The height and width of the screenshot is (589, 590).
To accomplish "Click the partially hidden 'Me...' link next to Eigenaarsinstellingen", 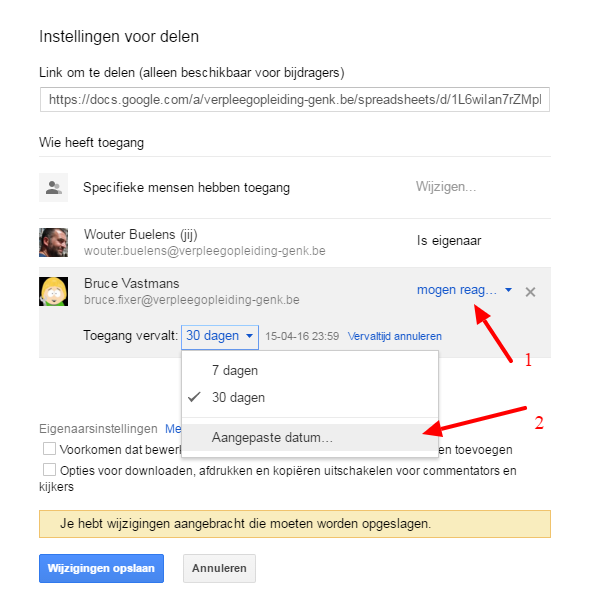I will pos(173,429).
